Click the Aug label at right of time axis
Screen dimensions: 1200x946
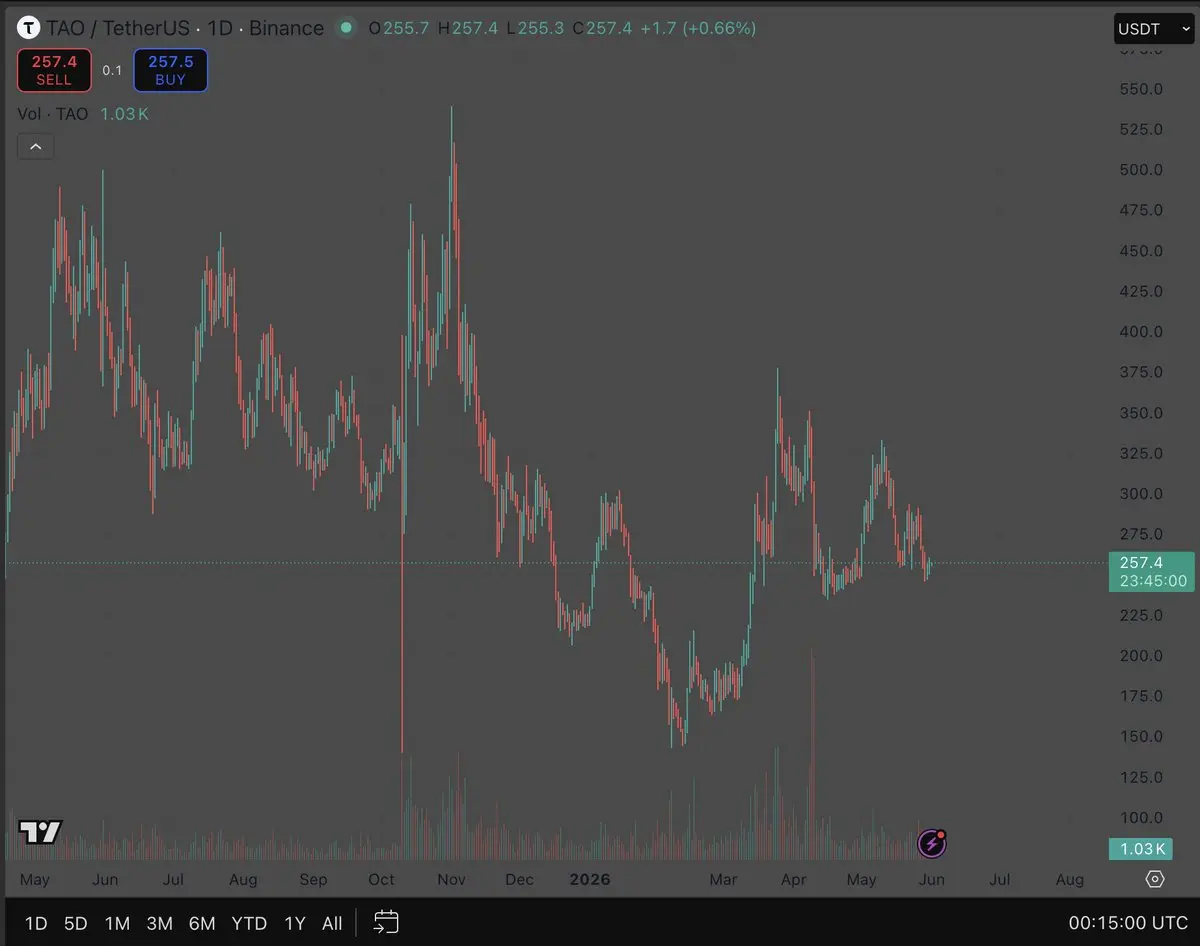pyautogui.click(x=1070, y=880)
